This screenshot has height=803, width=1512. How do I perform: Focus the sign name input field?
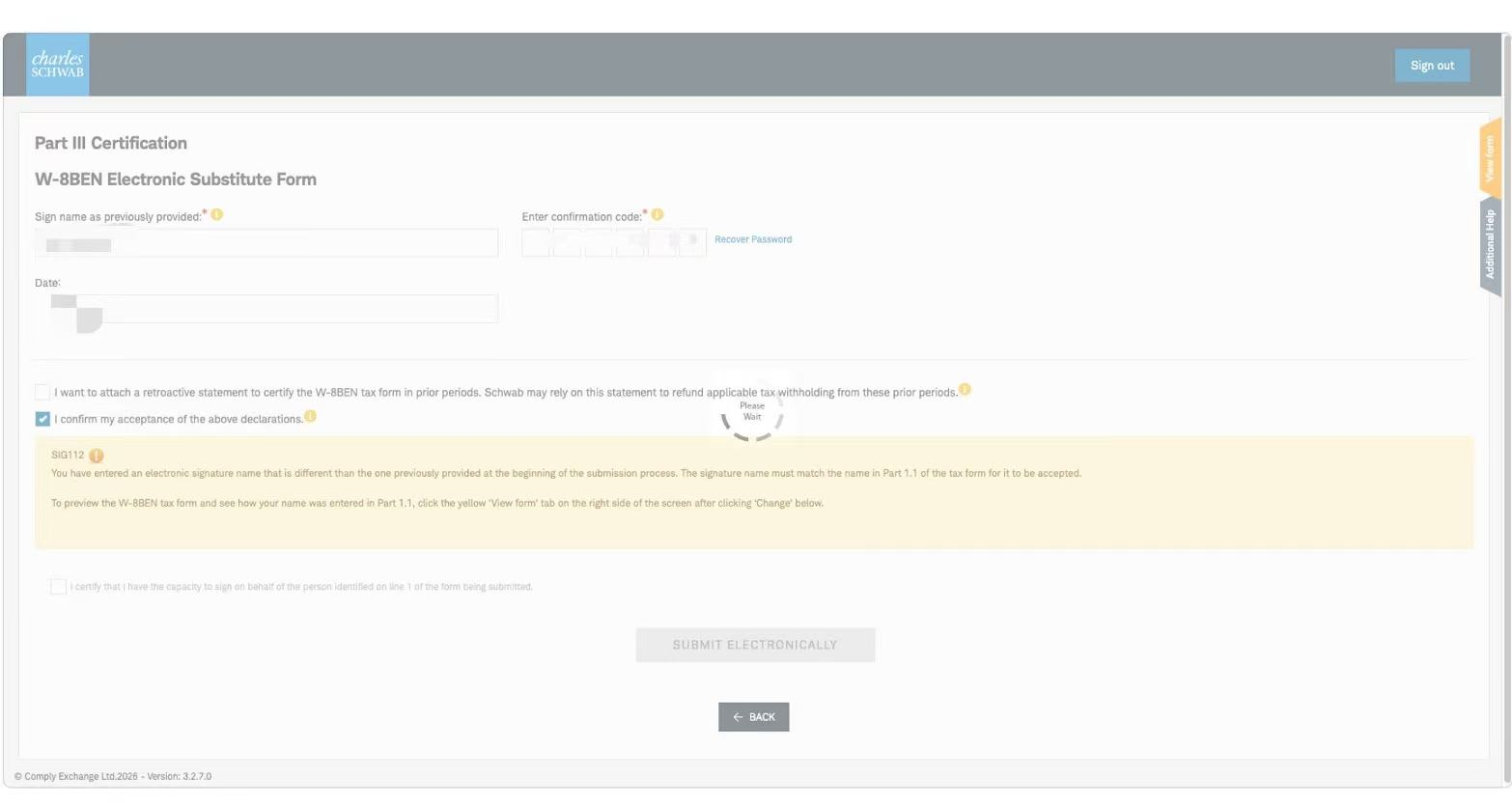tap(266, 243)
